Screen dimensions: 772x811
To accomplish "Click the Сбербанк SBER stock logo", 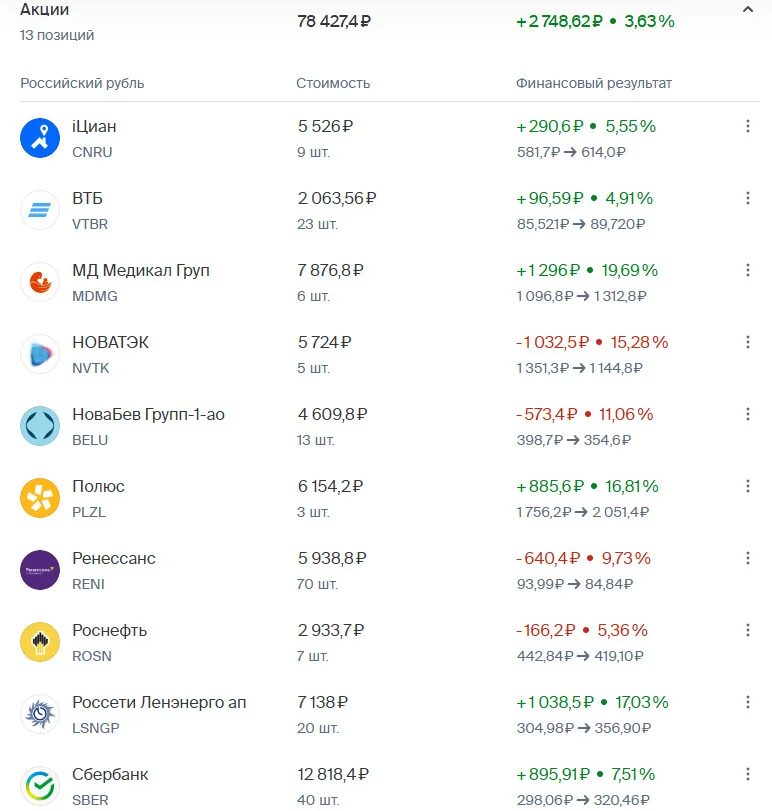I will [x=40, y=786].
